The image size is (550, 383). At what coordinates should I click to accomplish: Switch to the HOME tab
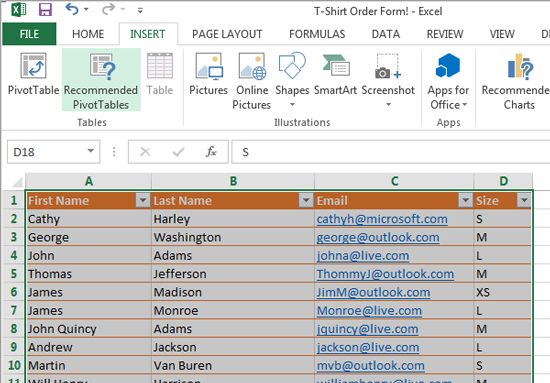(88, 34)
